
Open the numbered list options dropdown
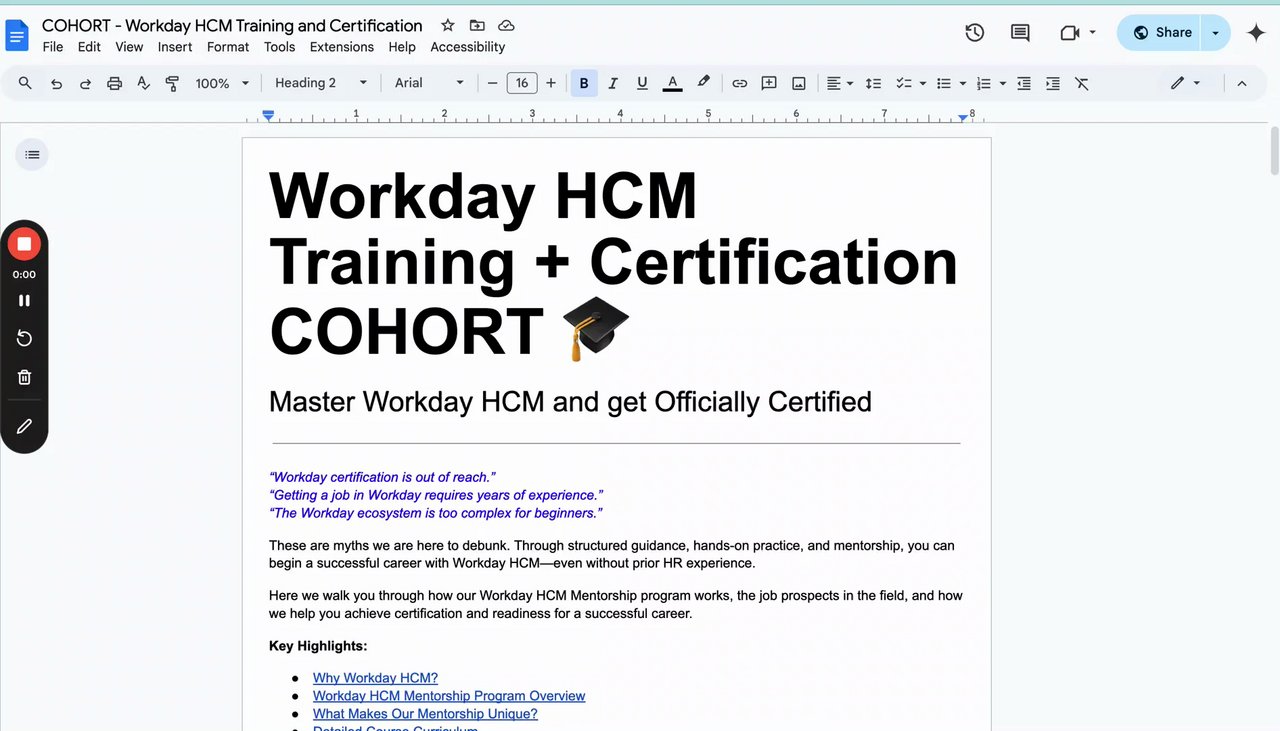(x=1002, y=83)
